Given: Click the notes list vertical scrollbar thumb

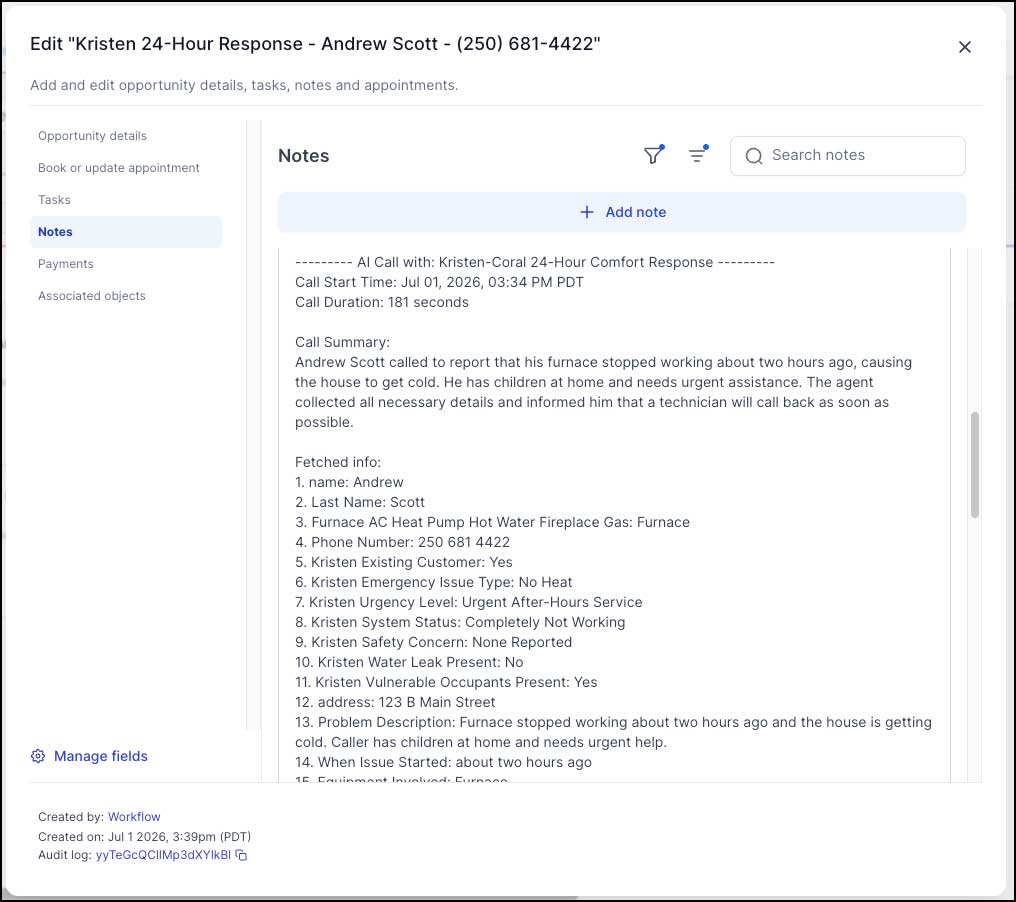Looking at the screenshot, I should point(975,465).
